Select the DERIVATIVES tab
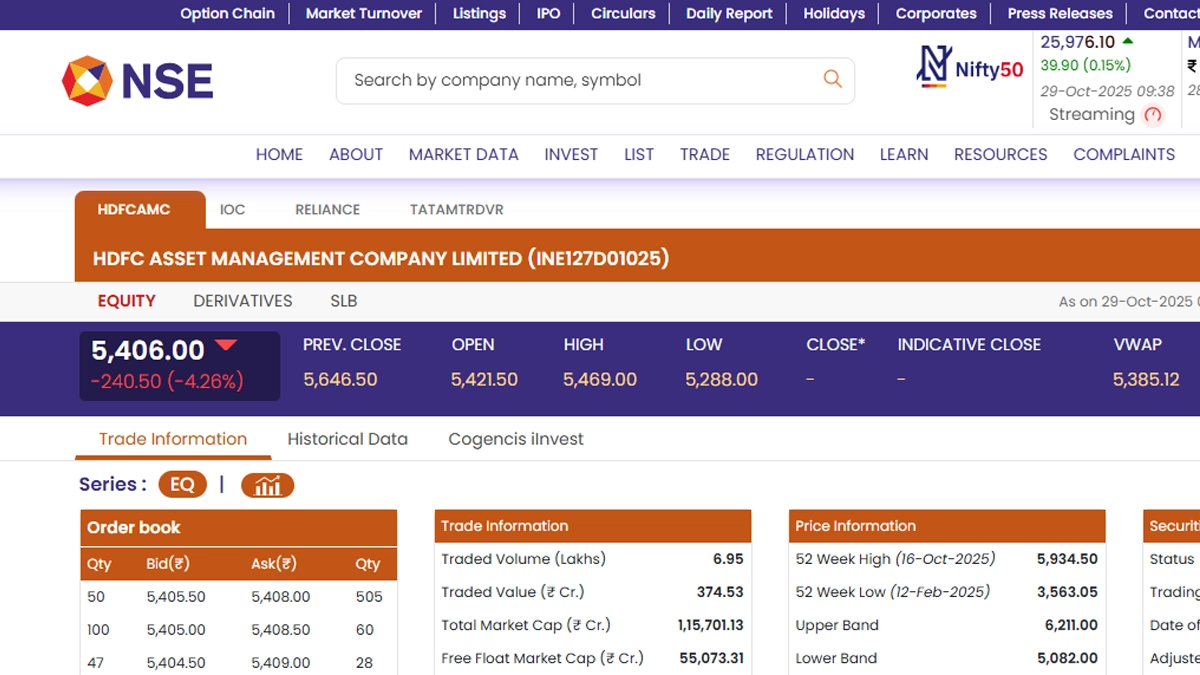This screenshot has height=675, width=1200. point(242,301)
